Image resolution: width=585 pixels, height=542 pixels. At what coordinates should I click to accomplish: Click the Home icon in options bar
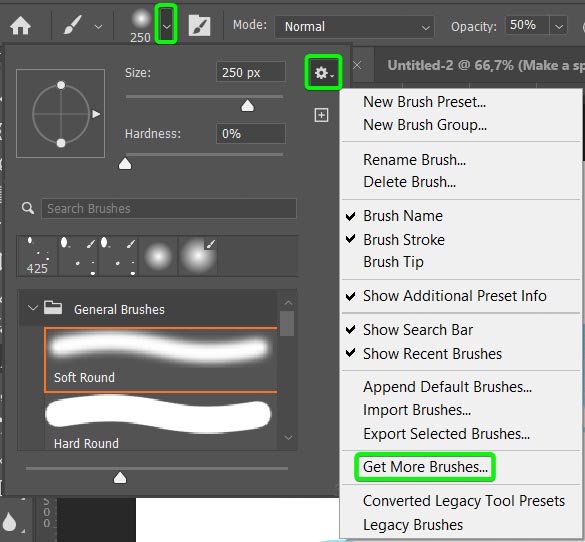click(20, 26)
